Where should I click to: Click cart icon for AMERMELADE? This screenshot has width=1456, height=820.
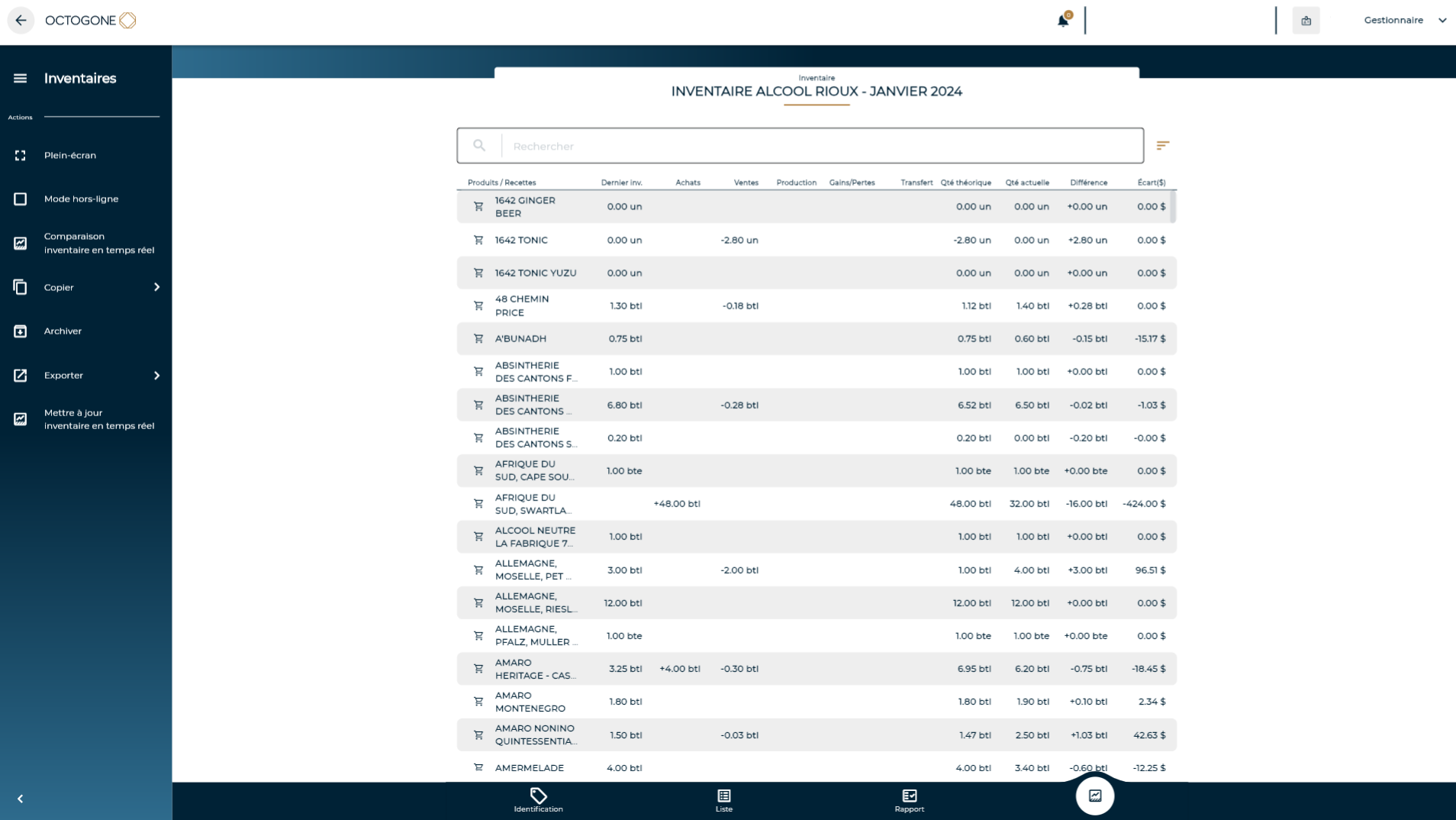(x=478, y=767)
